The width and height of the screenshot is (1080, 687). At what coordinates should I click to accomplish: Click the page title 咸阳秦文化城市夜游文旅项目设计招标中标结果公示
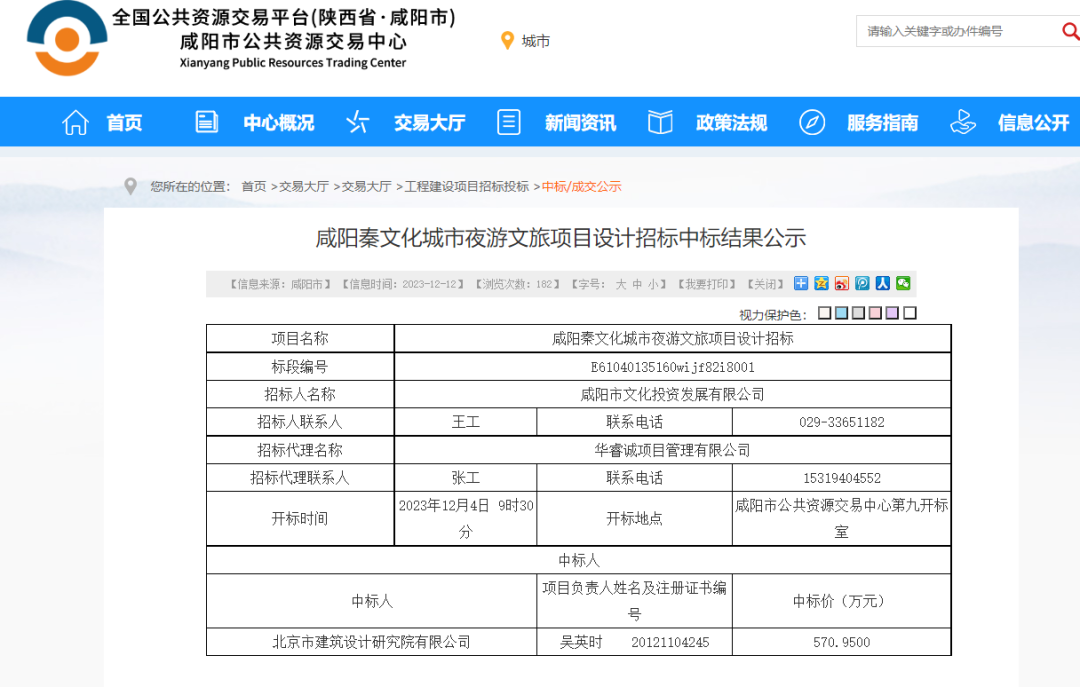pyautogui.click(x=561, y=238)
